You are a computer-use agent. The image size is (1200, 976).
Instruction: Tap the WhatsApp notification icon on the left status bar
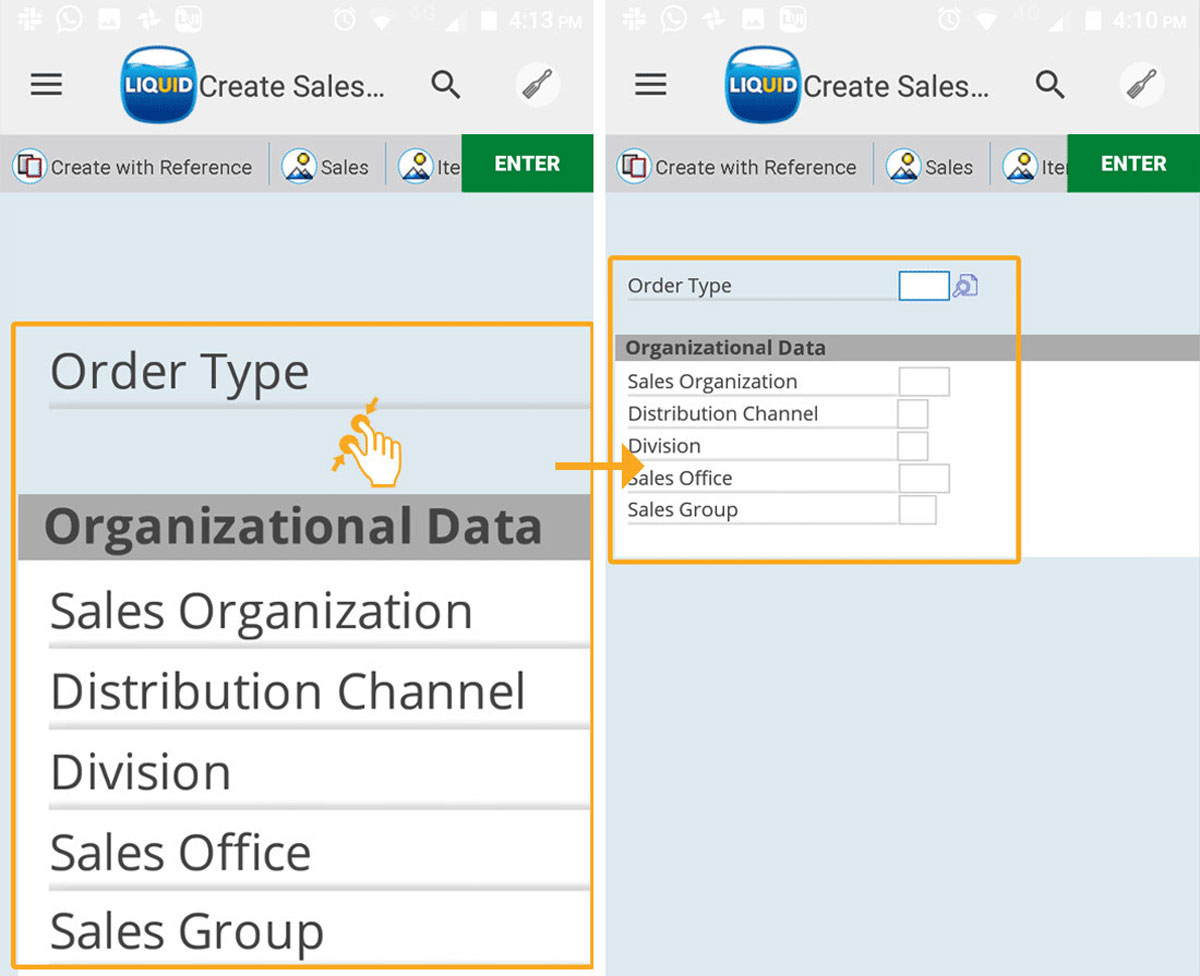coord(69,19)
